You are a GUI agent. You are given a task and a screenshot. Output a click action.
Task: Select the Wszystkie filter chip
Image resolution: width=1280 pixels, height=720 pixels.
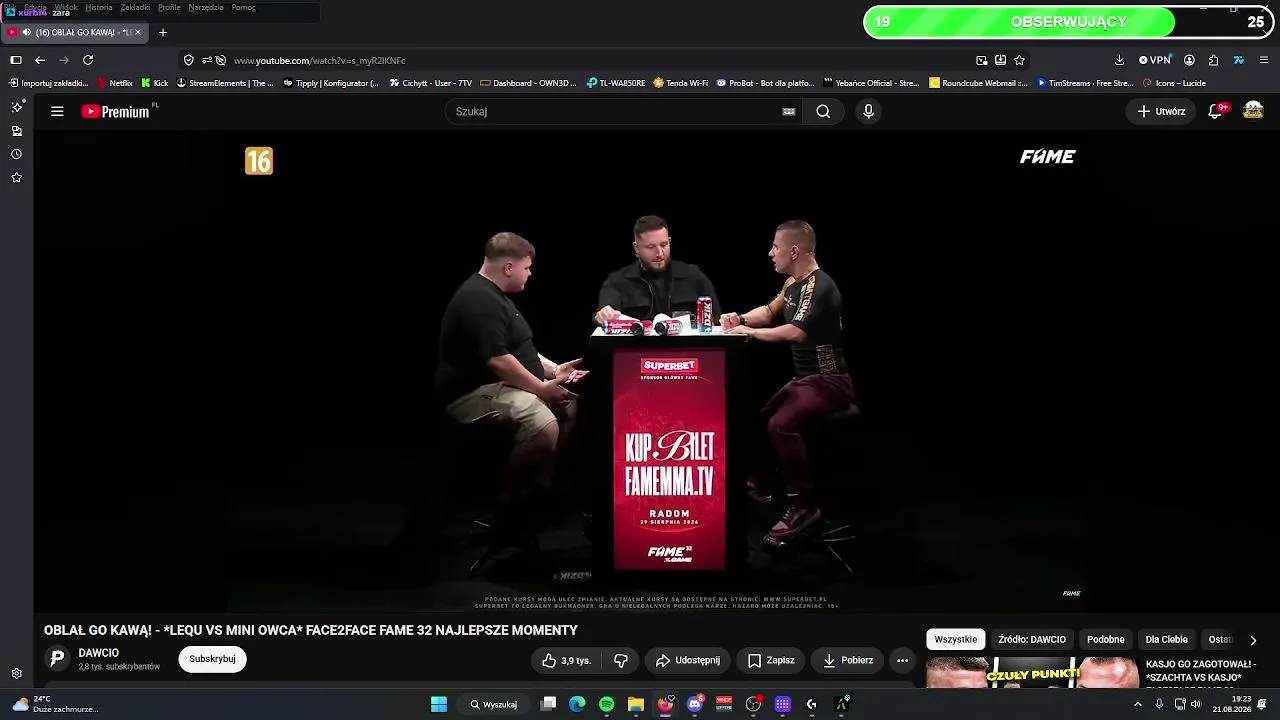pyautogui.click(x=956, y=640)
